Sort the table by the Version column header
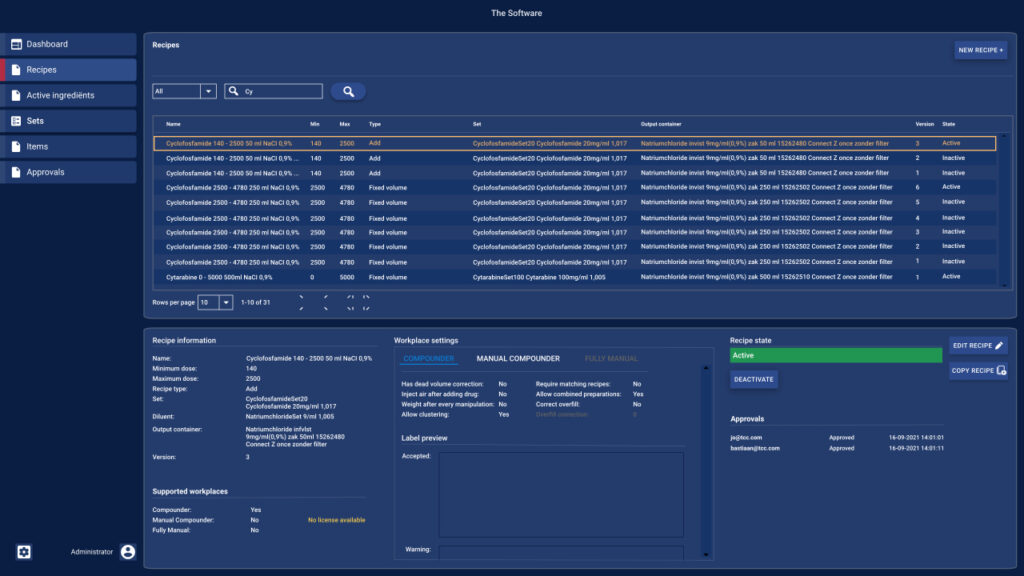 click(924, 124)
